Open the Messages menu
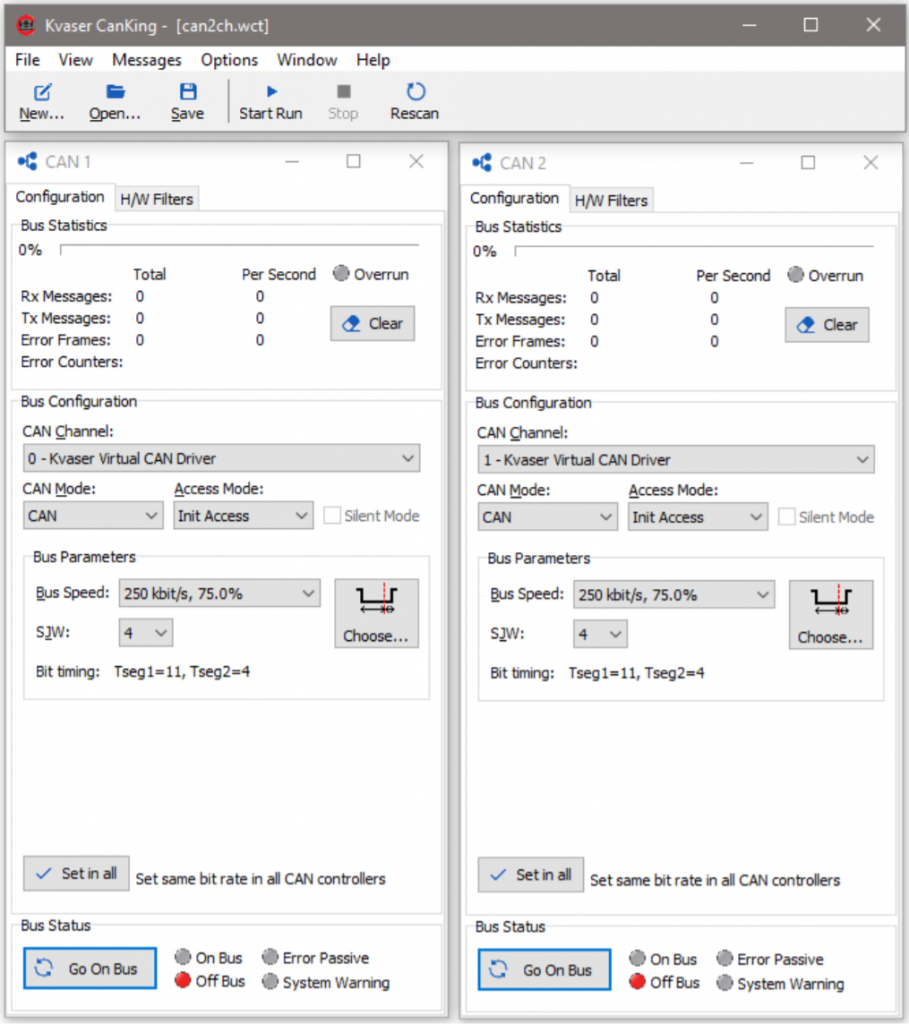 [146, 60]
